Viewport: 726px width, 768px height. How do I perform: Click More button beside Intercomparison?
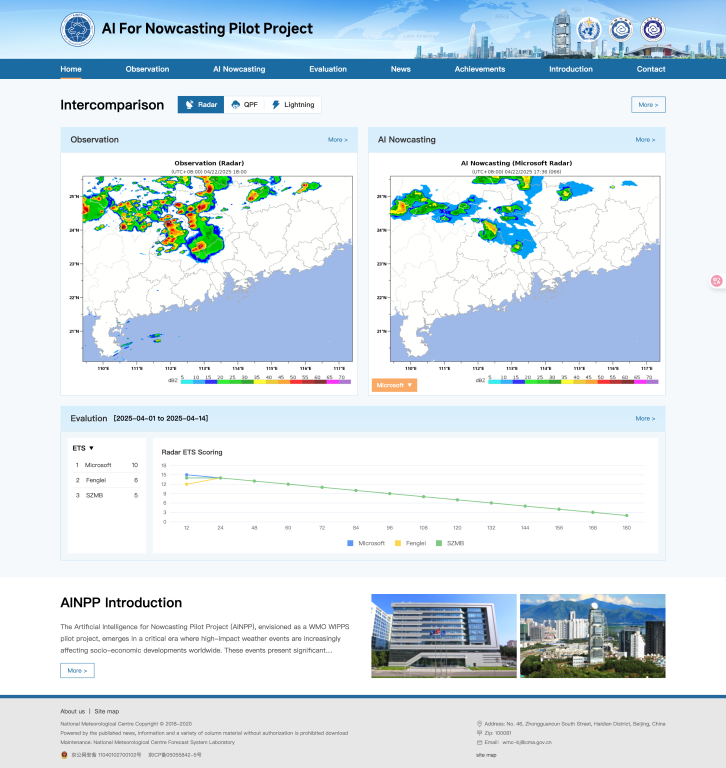point(648,104)
